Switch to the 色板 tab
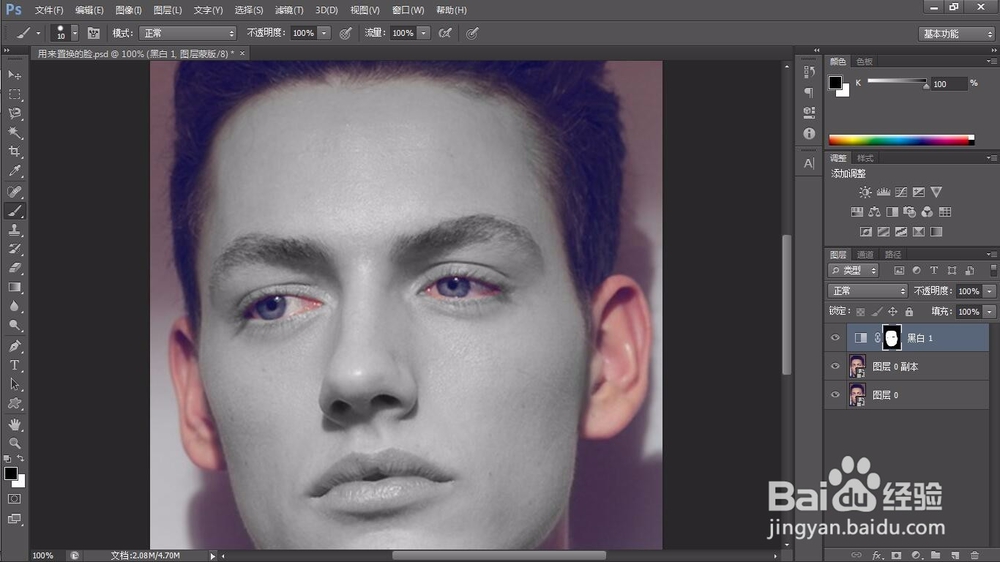Image resolution: width=1000 pixels, height=562 pixels. (865, 61)
